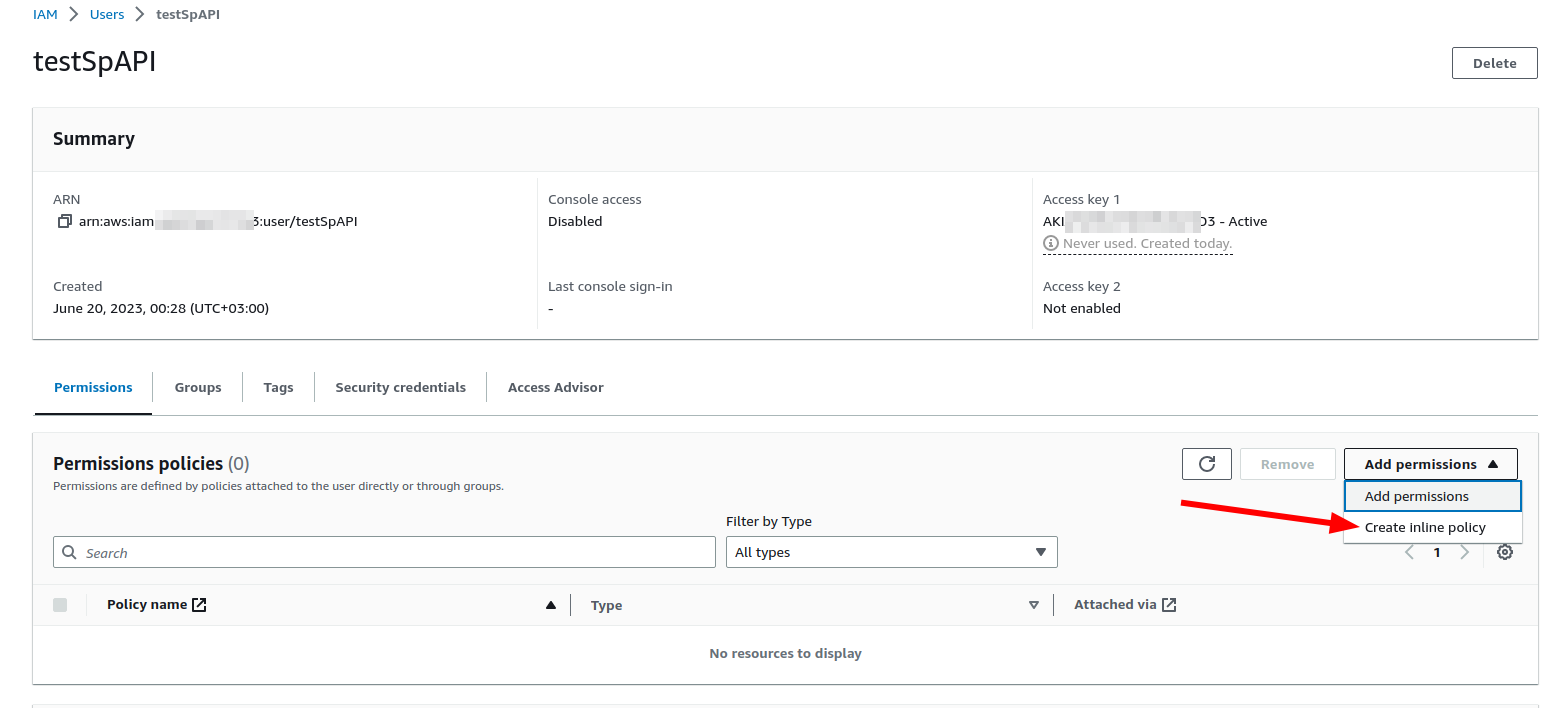Click the Attached via column header
The width and height of the screenshot is (1563, 708).
tap(1115, 605)
